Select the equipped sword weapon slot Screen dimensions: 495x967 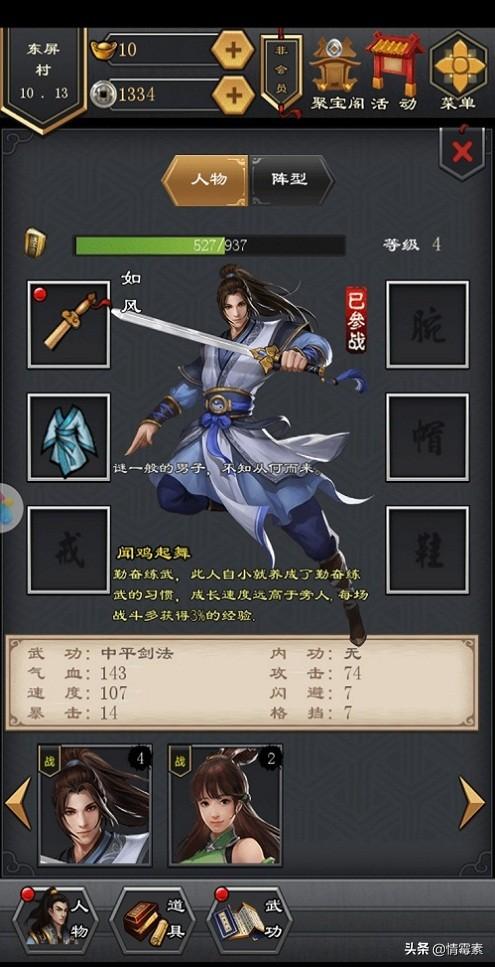tap(69, 324)
